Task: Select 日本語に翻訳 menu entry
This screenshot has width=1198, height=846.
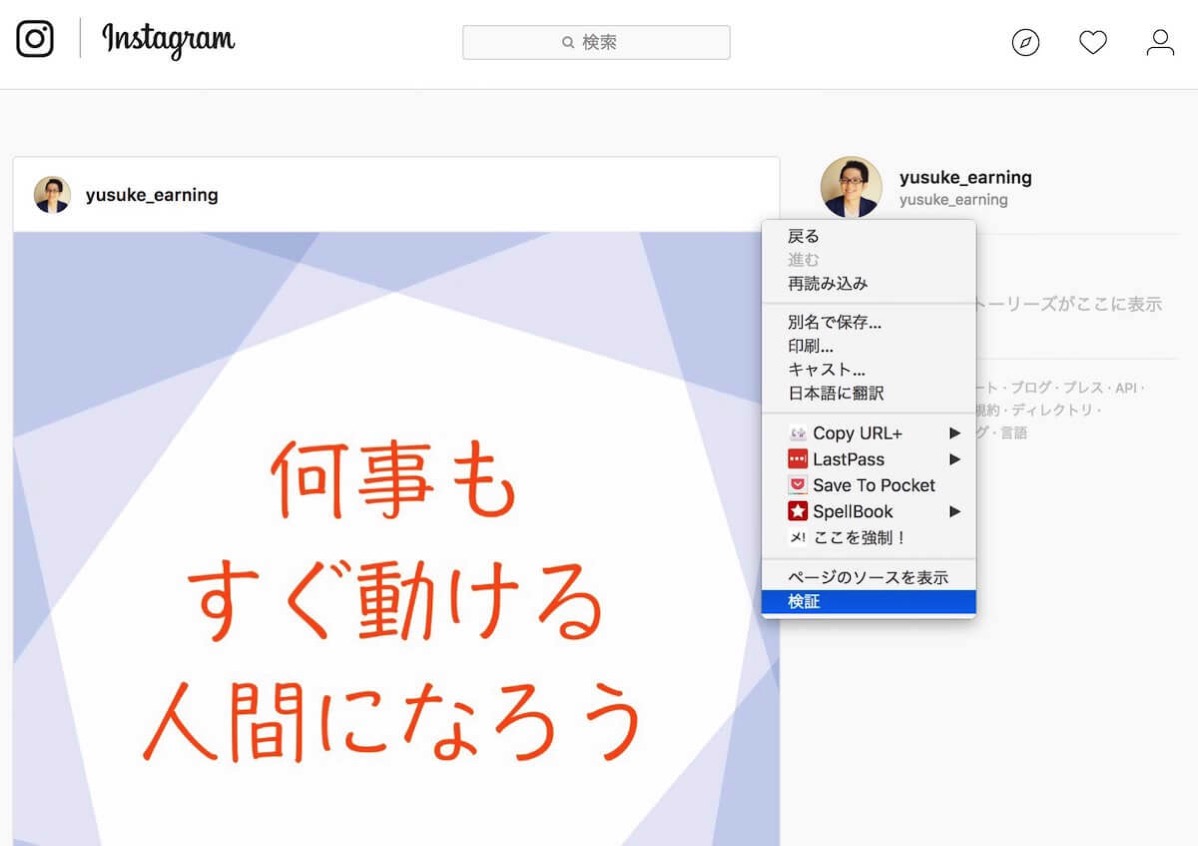Action: point(869,394)
